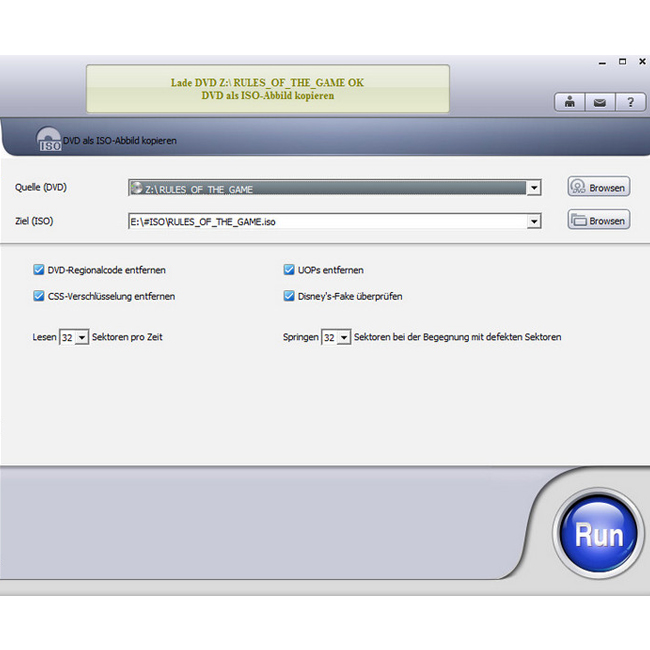Toggle Disney's-Fake überprüfen checkbox
Viewport: 650px width, 650px height.
coord(289,296)
